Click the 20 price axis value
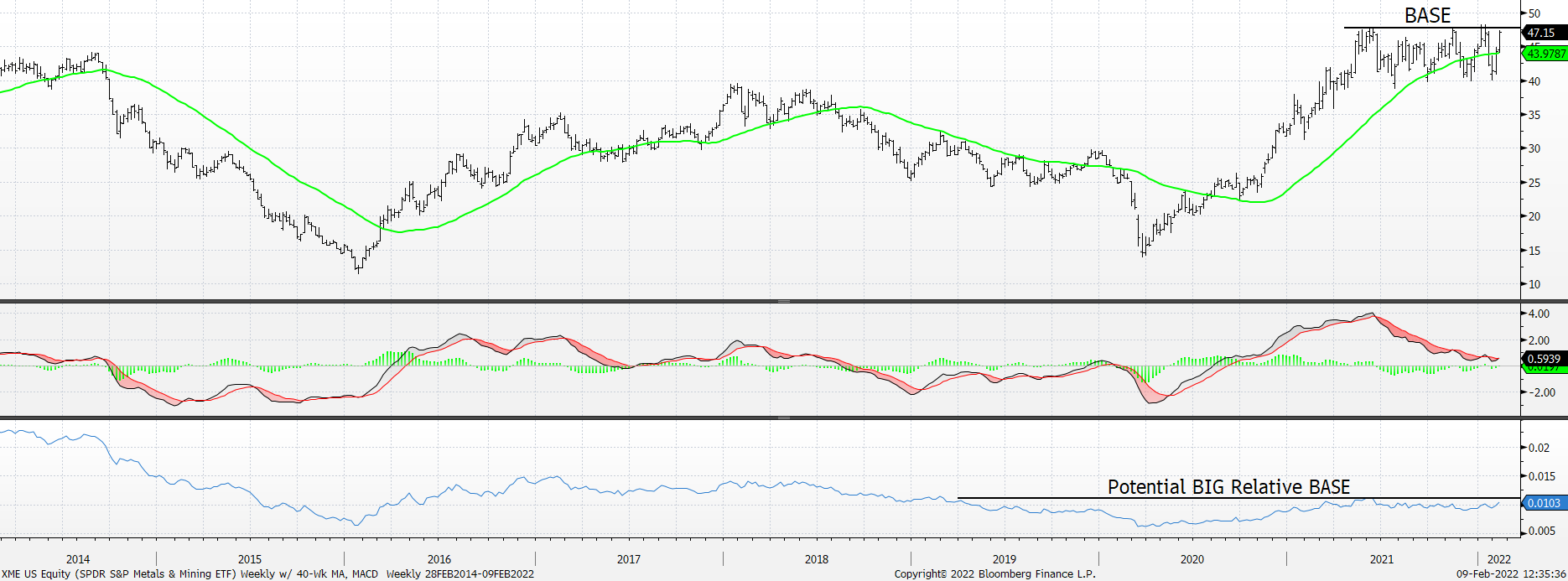The height and width of the screenshot is (581, 1568). tap(1534, 216)
